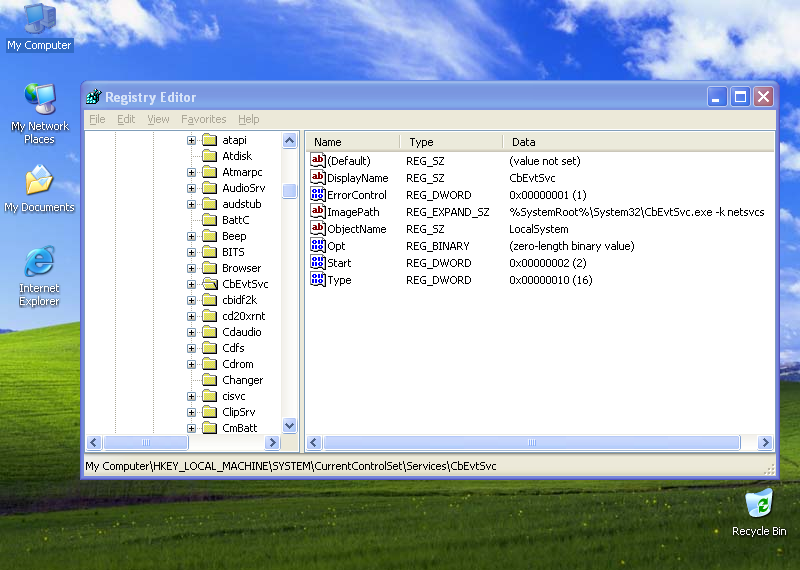Click the atapi folder icon
800x570 pixels.
(x=210, y=140)
